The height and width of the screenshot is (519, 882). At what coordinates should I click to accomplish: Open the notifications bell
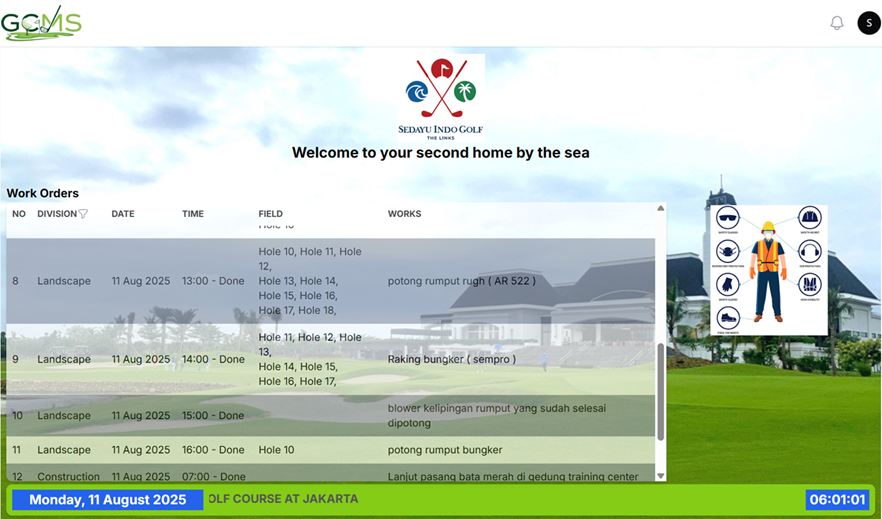coord(837,23)
